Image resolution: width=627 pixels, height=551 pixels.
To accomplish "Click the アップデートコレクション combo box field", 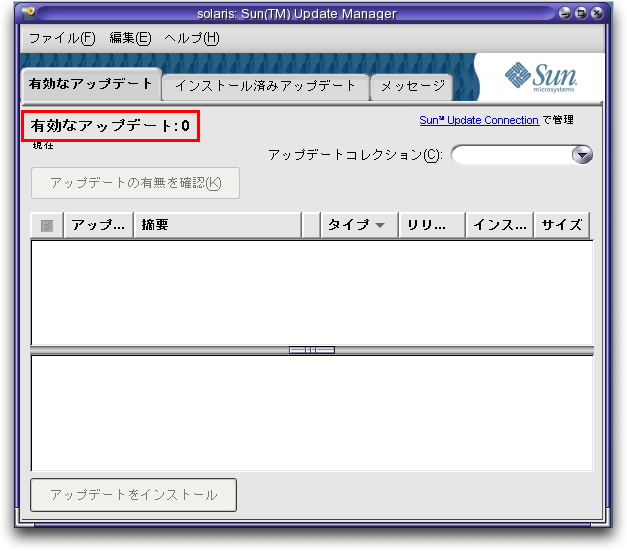I will pos(522,155).
